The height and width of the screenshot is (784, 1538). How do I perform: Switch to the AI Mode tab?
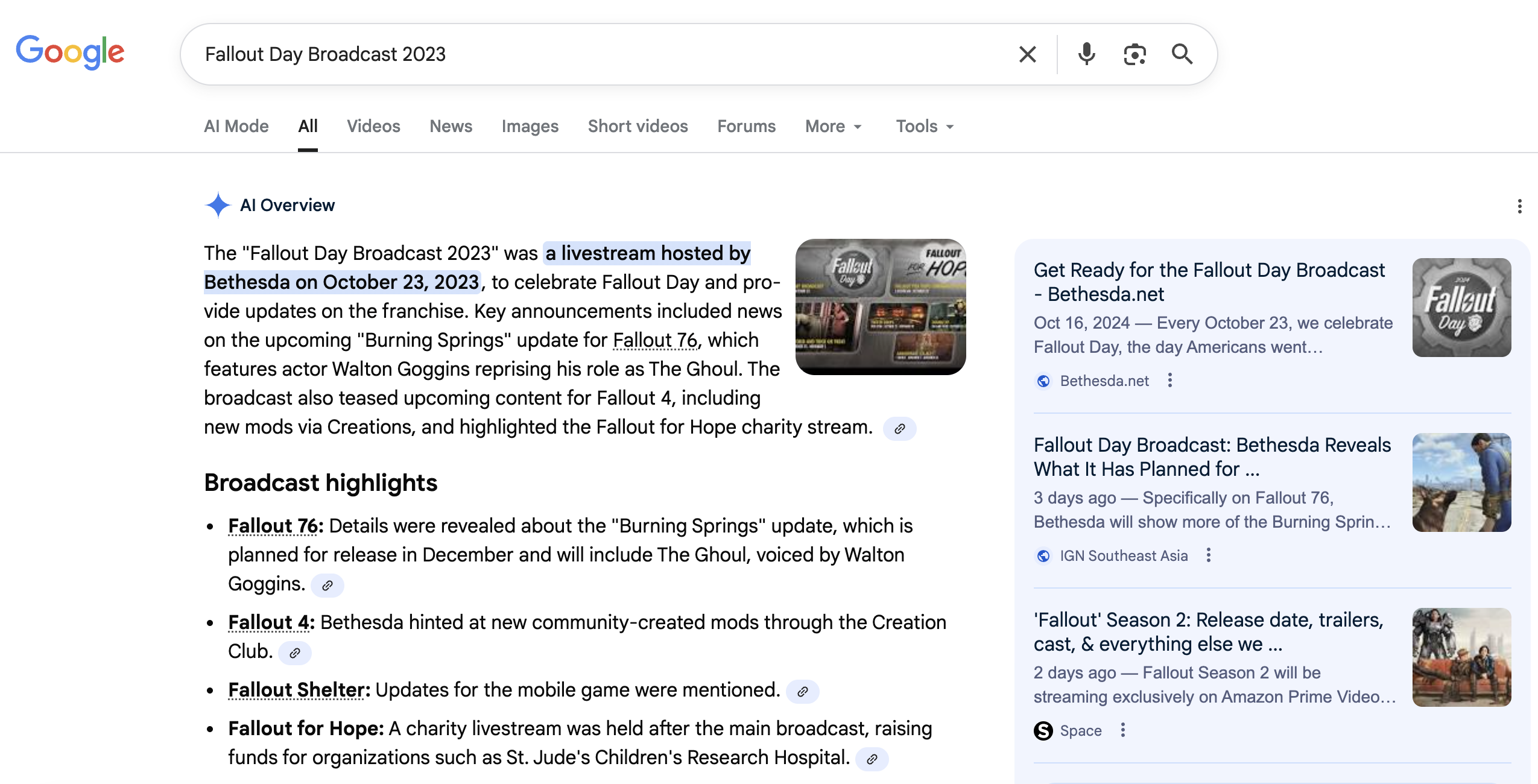tap(236, 127)
